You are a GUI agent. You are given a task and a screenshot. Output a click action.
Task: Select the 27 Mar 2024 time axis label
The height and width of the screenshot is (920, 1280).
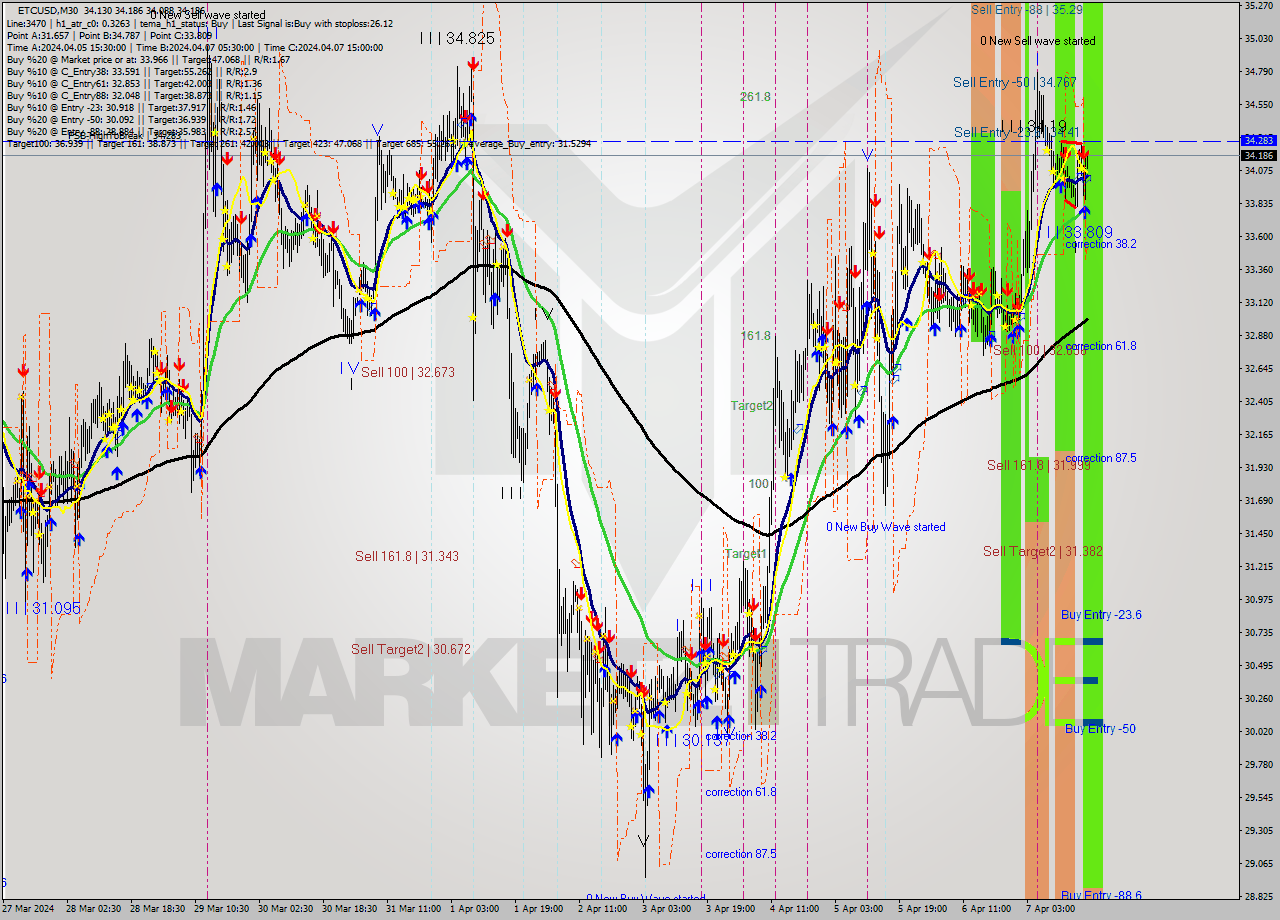pos(26,910)
